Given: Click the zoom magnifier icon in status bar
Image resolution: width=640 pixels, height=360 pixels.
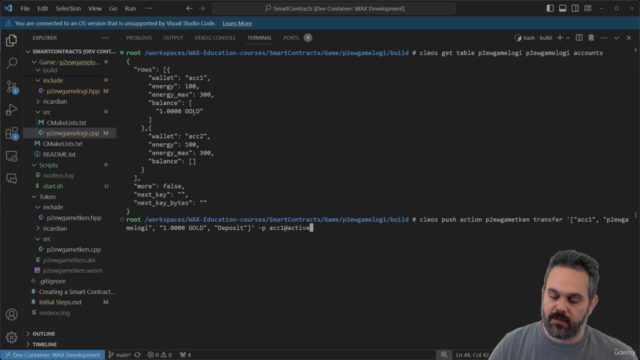Looking at the screenshot, I should (x=444, y=355).
